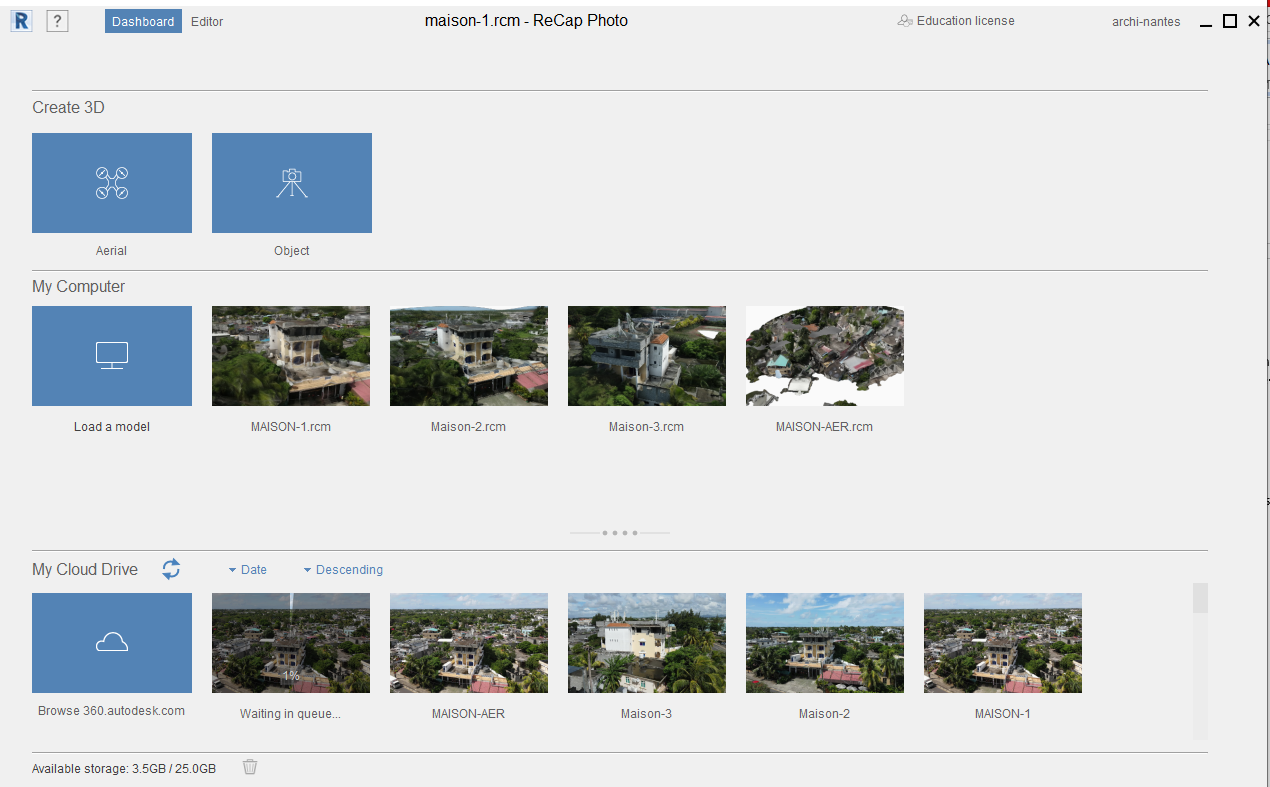This screenshot has height=787, width=1270.
Task: Click the ReCap R logo icon
Action: tap(21, 21)
